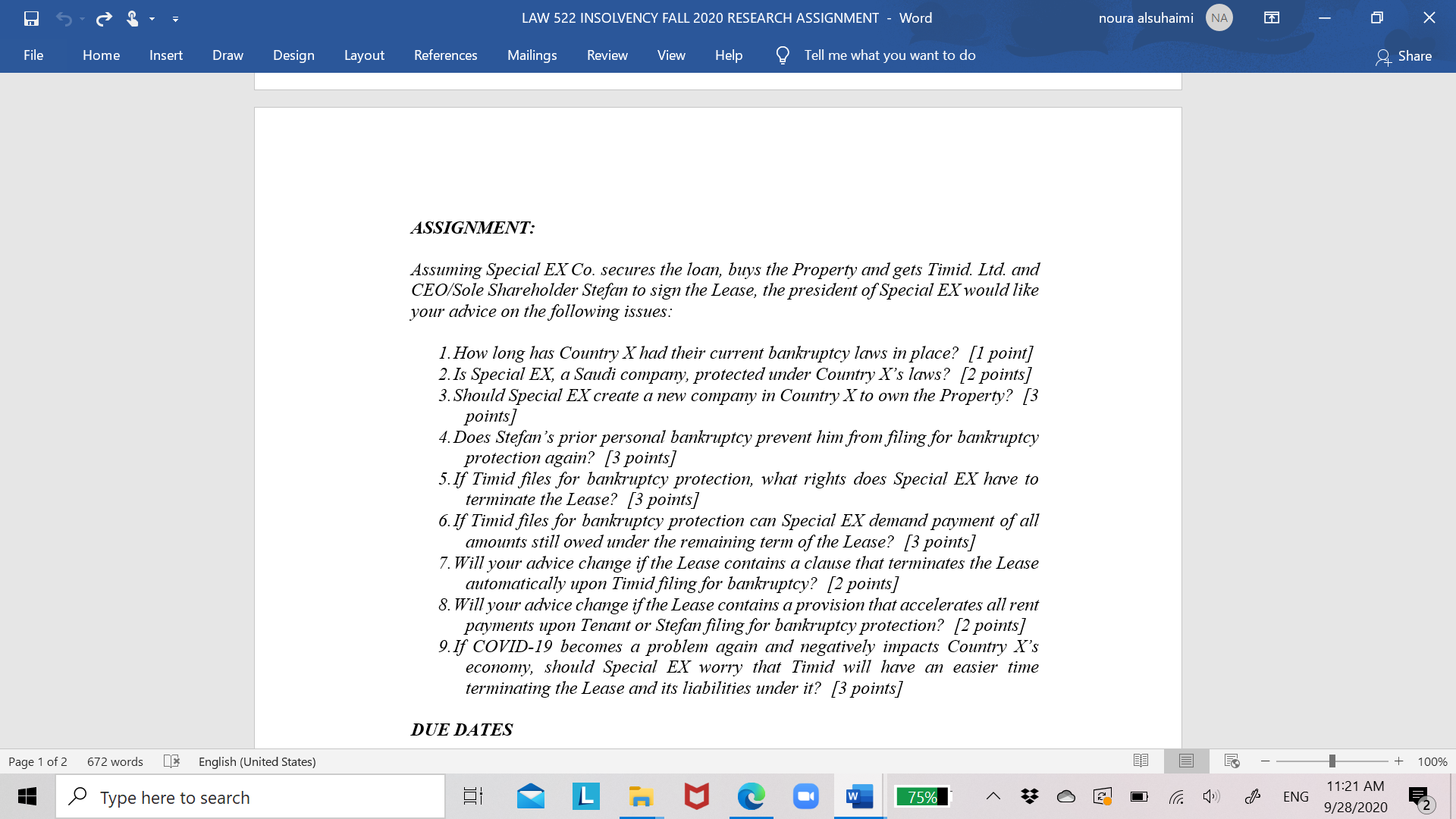
Task: Save the document from Quick Access Toolbar
Action: tap(31, 18)
